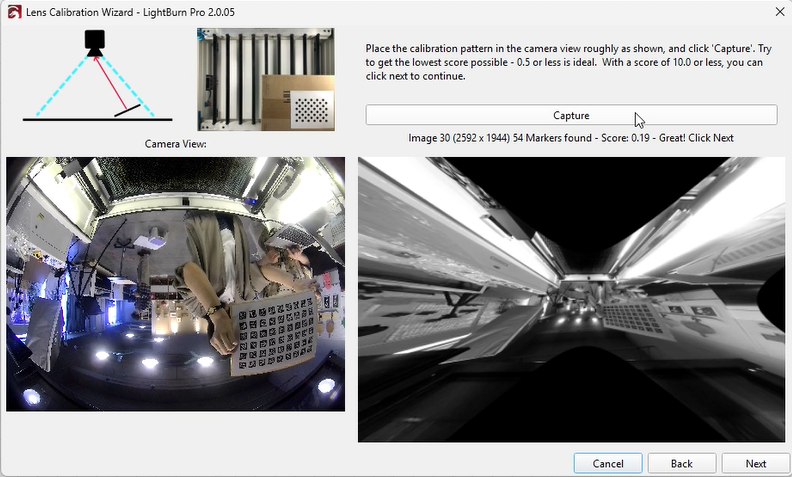Close the Lens Calibration Wizard window

[x=779, y=10]
